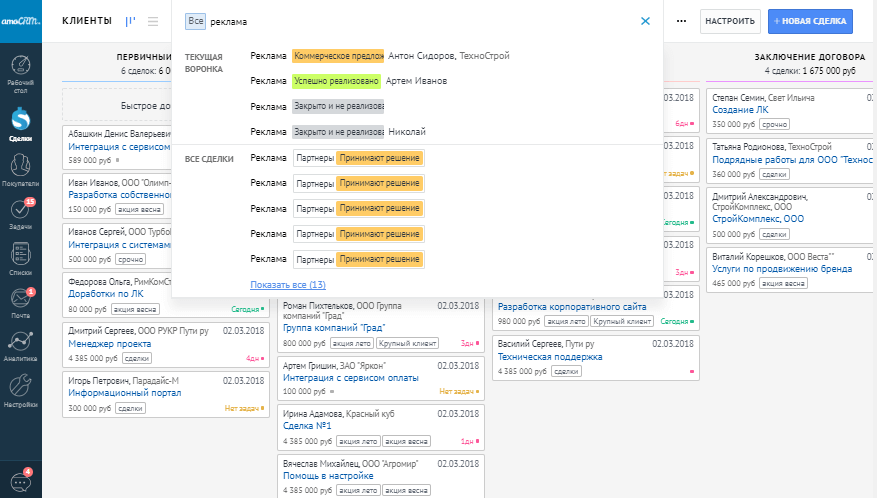Switch to pipeline board view

tap(131, 21)
